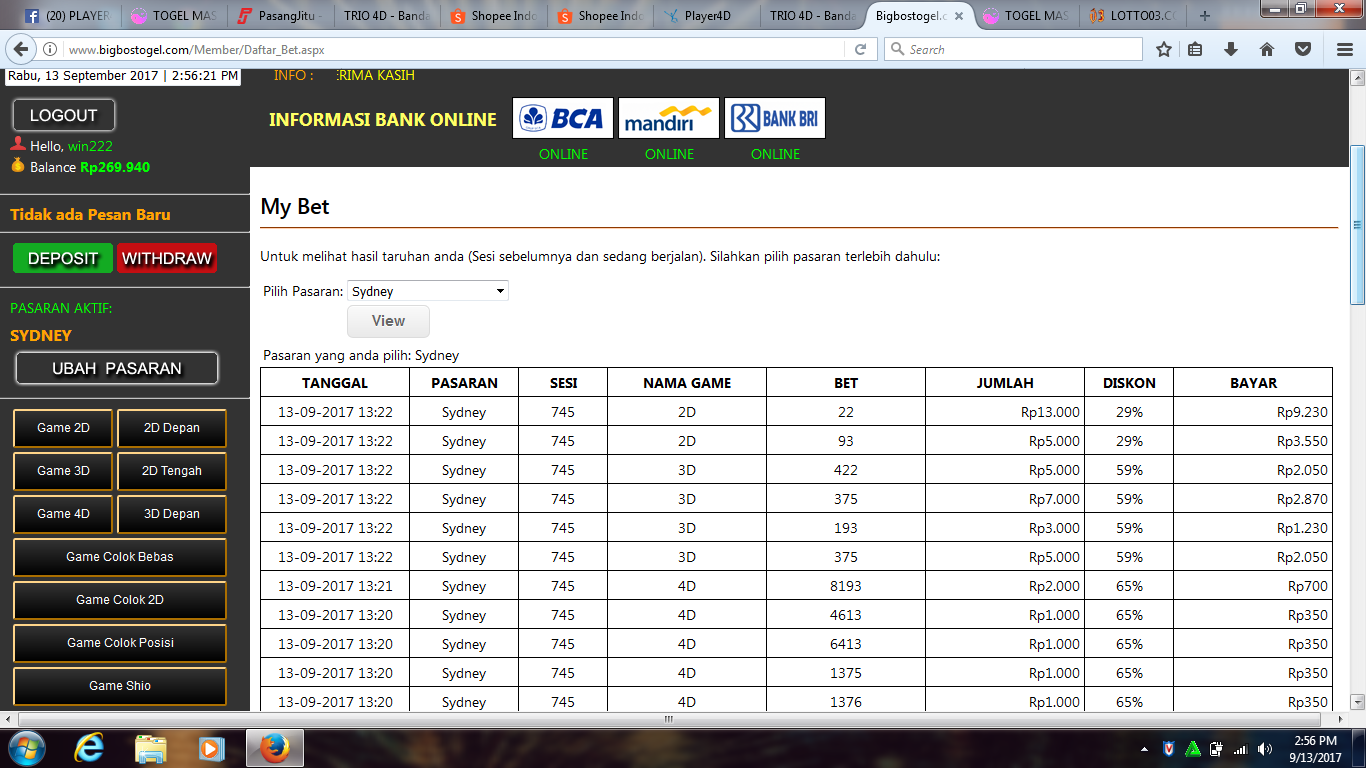Click the Bank BRI logo
The width and height of the screenshot is (1366, 768).
click(x=775, y=119)
